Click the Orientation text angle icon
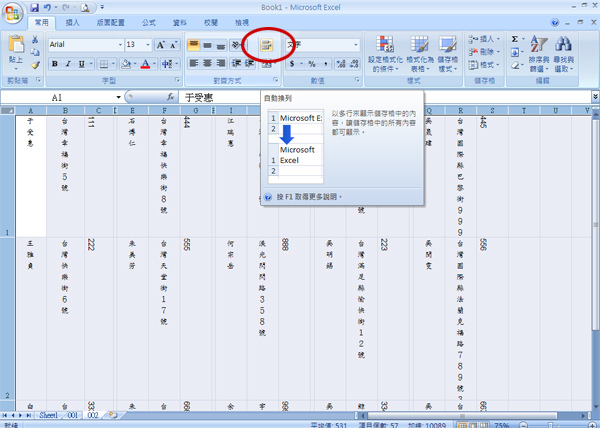 (x=236, y=45)
